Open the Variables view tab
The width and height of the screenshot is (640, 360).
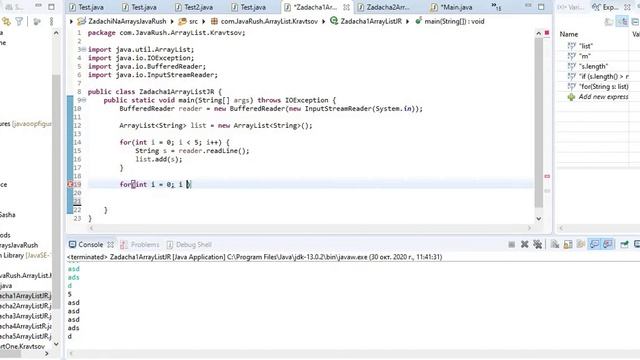click(571, 7)
